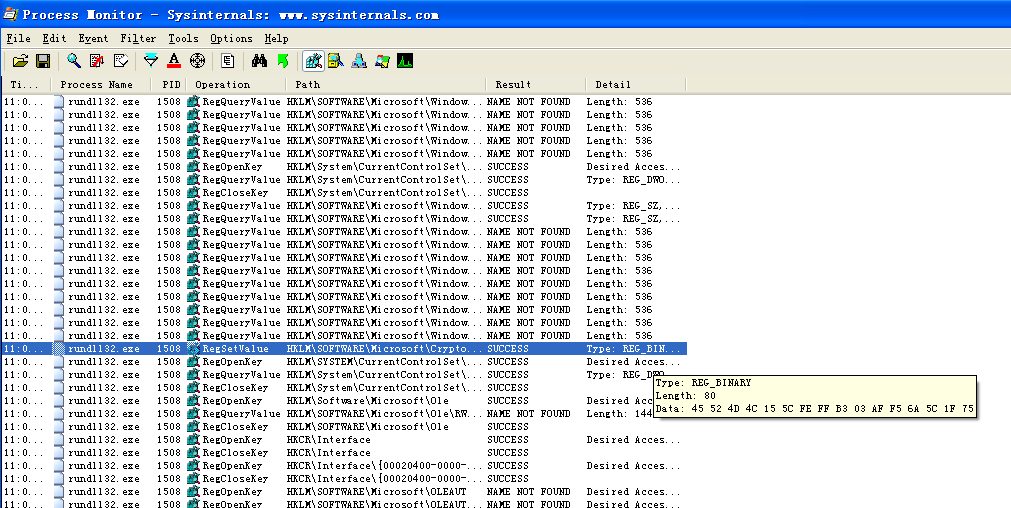1011x508 pixels.
Task: Click the Ti... time column header
Action: (x=28, y=84)
